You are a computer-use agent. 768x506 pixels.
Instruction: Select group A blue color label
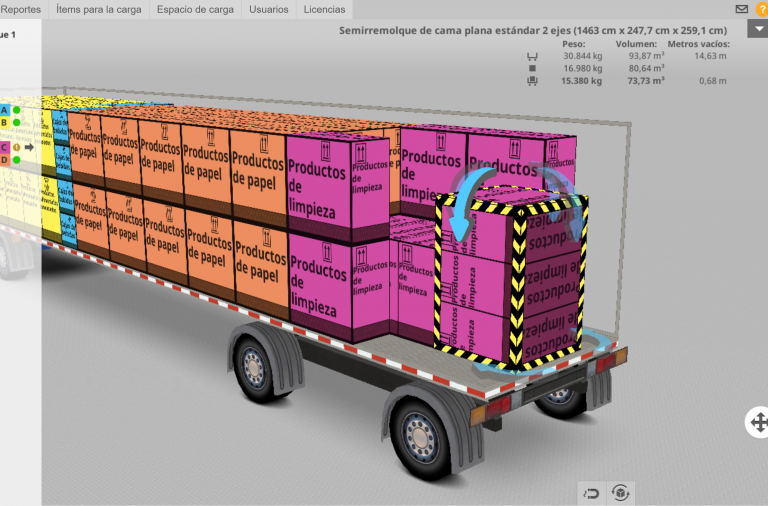click(x=4, y=110)
